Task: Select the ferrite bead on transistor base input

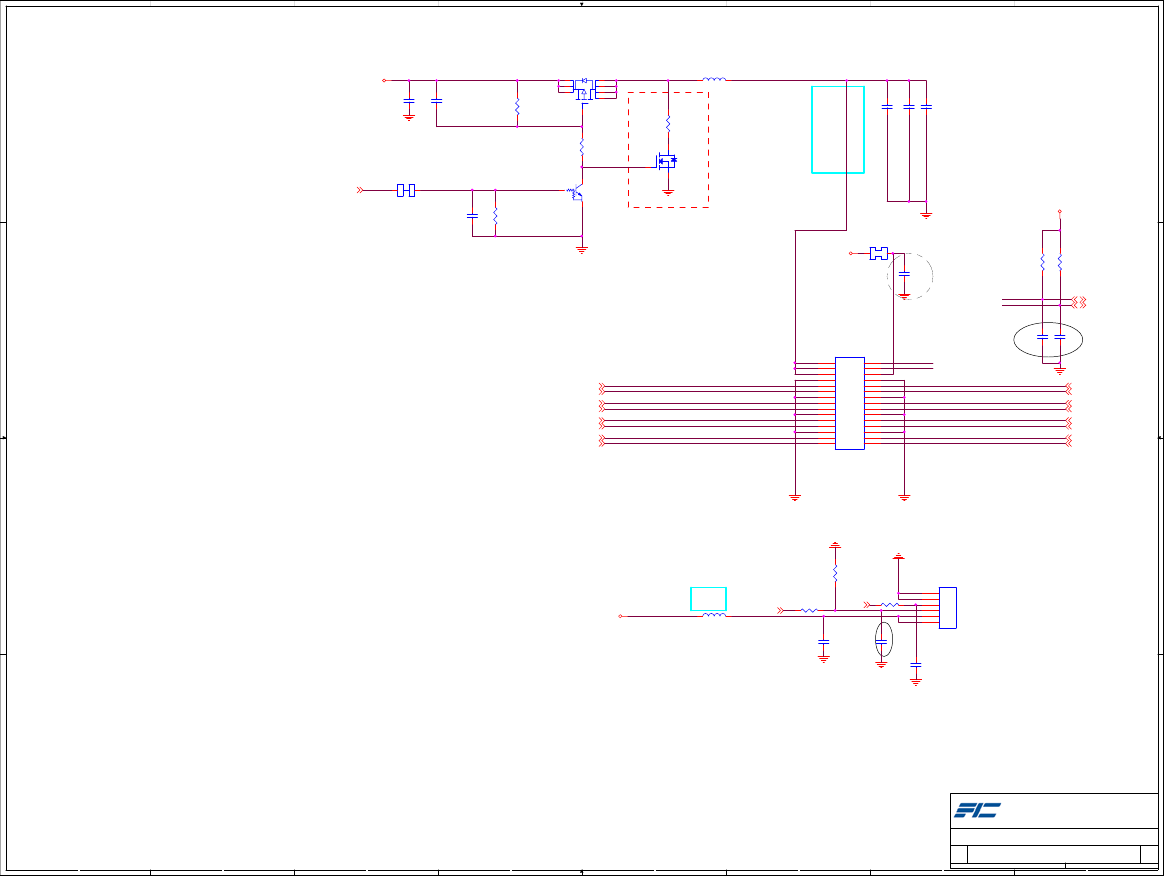Action: pos(405,191)
